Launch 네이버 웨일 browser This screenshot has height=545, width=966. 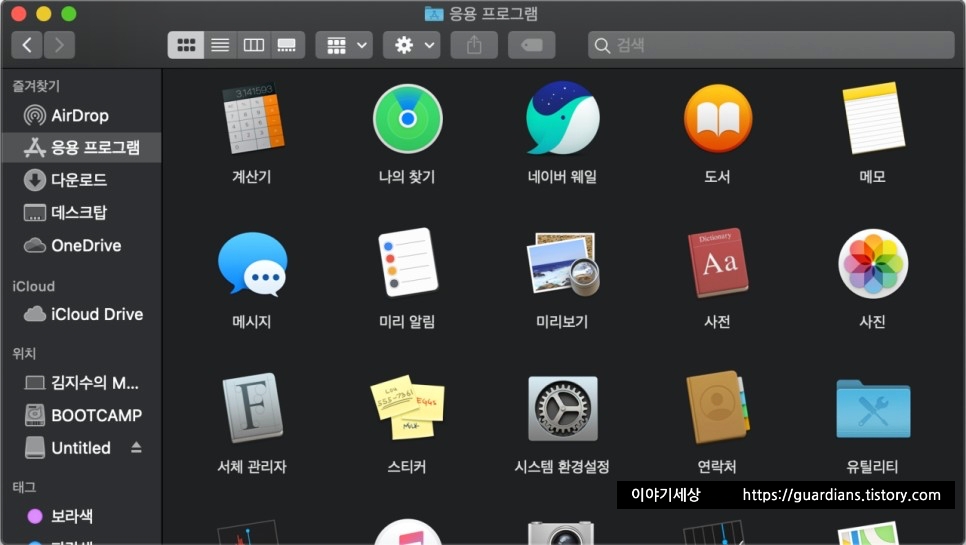click(x=562, y=118)
